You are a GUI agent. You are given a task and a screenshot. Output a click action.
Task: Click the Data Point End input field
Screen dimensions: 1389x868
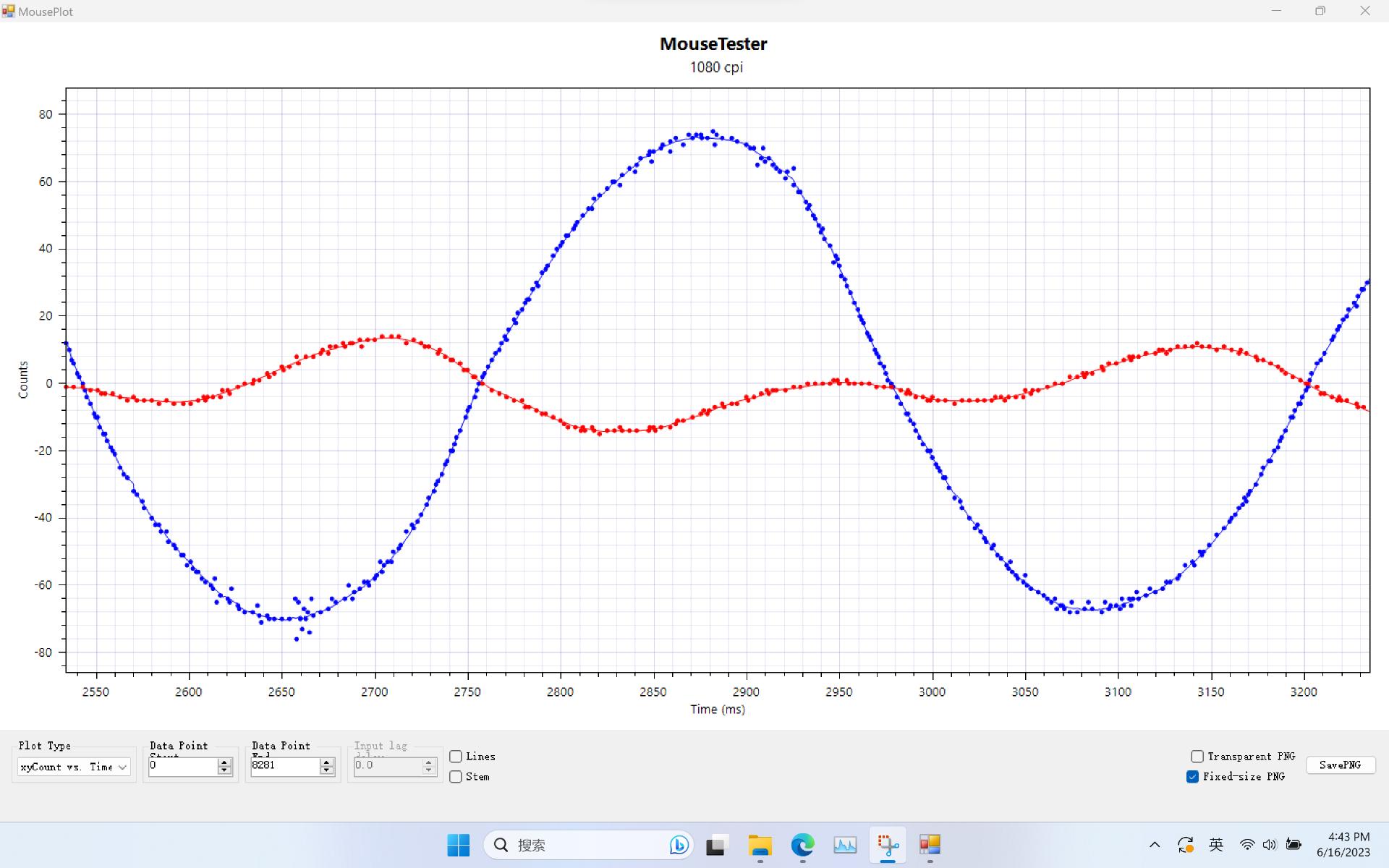pos(284,766)
